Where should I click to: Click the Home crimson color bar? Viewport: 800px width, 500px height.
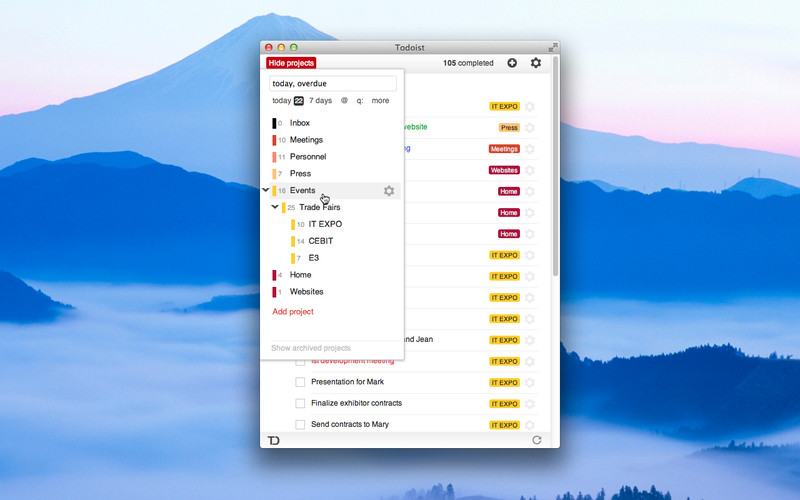274,275
